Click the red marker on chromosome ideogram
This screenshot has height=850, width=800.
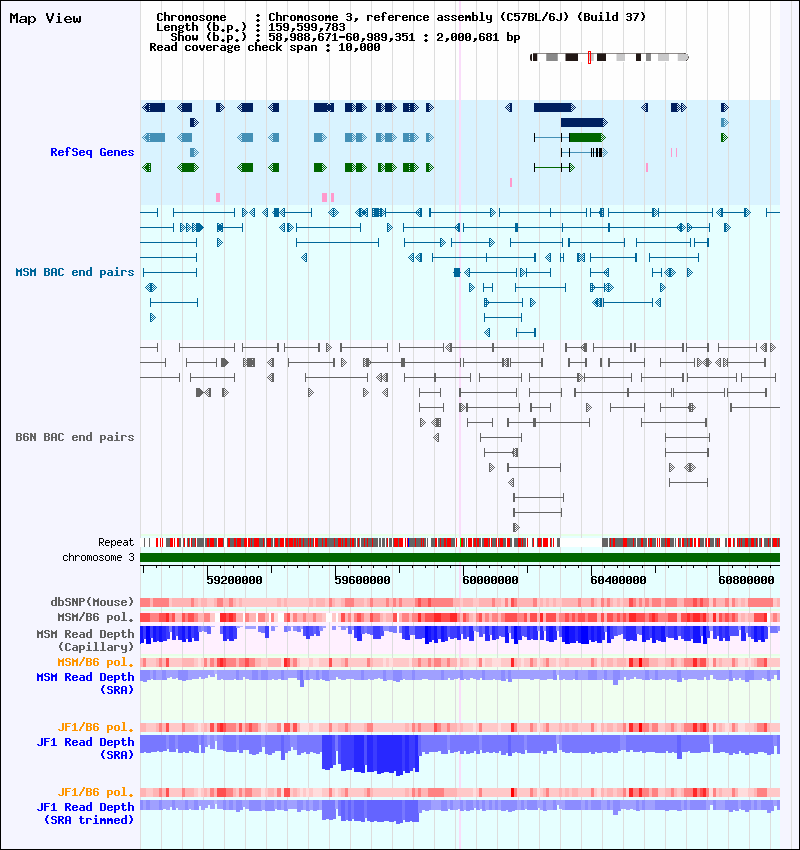[x=589, y=57]
